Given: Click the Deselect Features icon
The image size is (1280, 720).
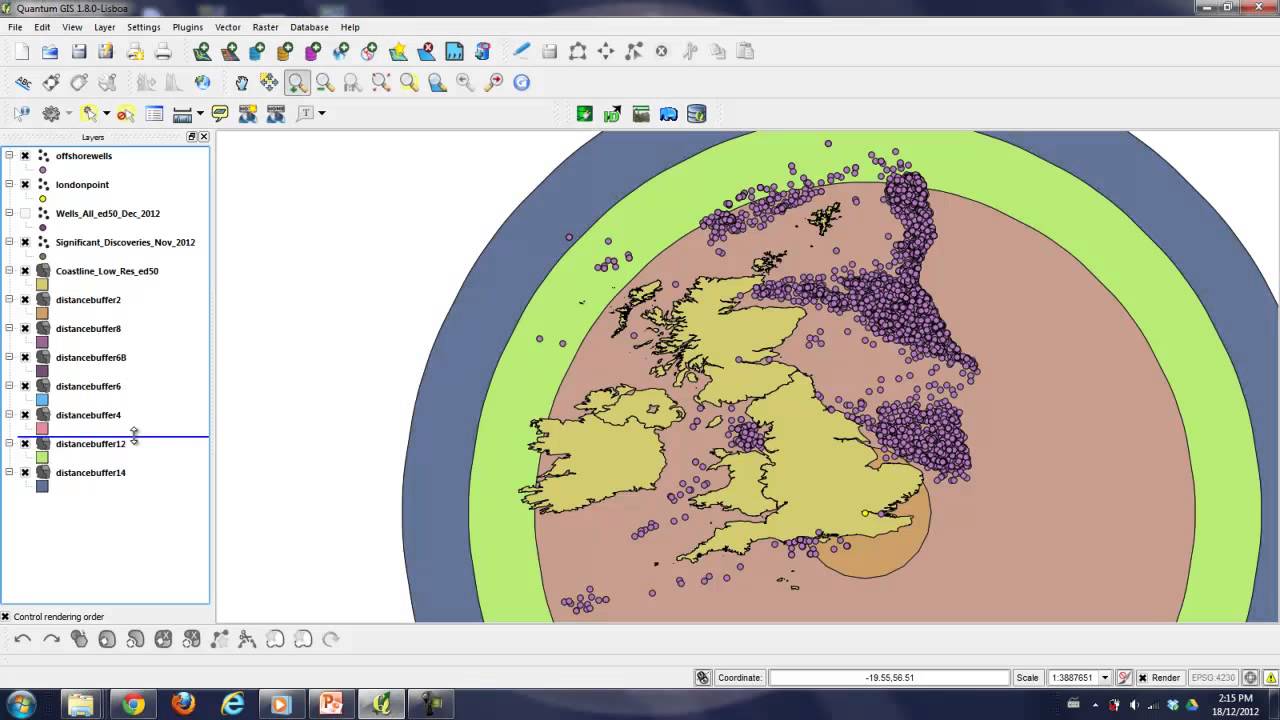Looking at the screenshot, I should (x=126, y=114).
